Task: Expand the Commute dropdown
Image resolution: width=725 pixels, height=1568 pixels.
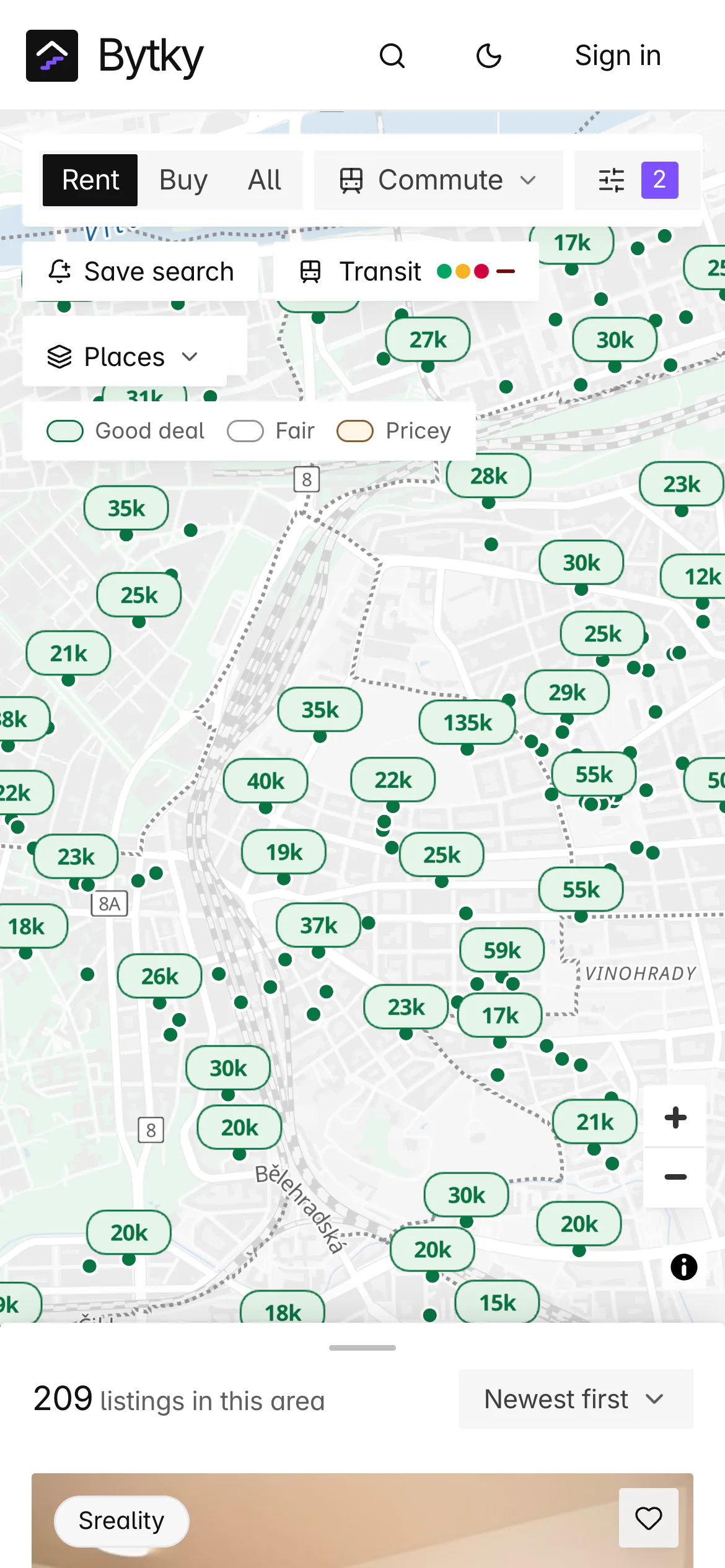Action: pyautogui.click(x=438, y=180)
